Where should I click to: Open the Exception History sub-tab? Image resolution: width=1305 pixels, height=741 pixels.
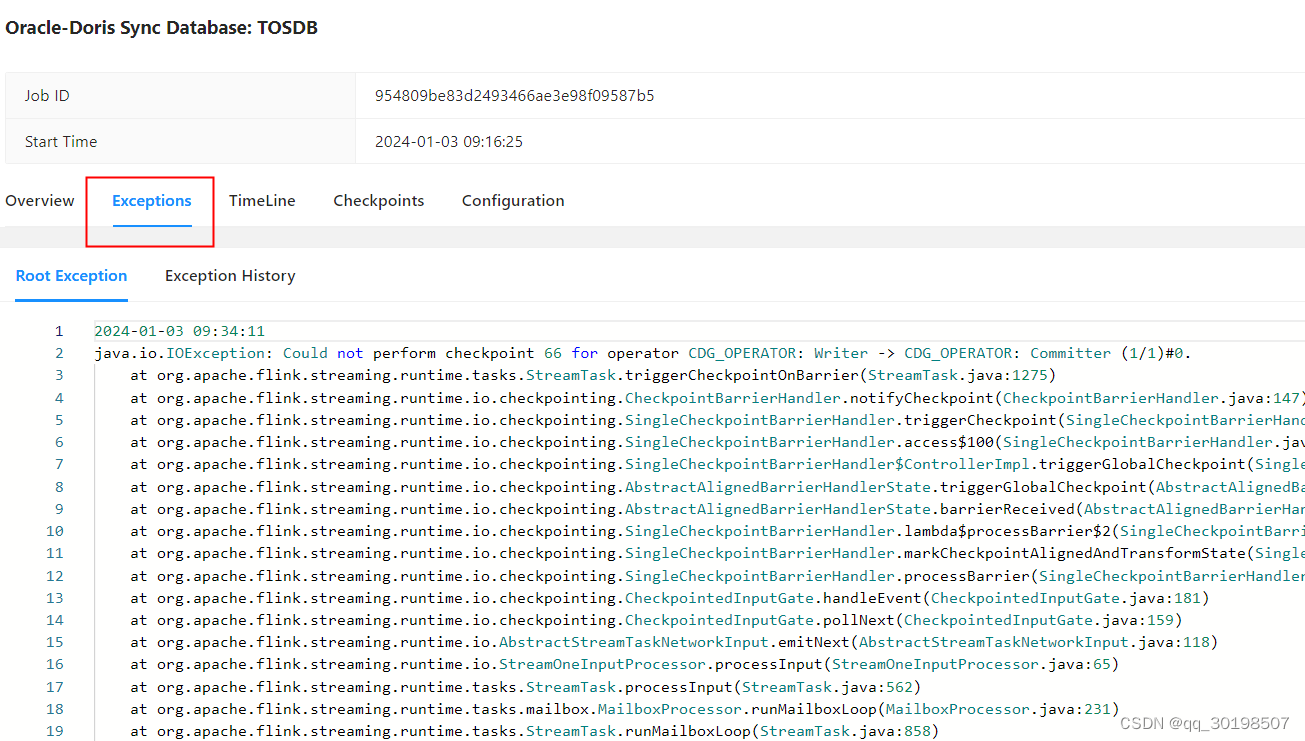[x=229, y=275]
